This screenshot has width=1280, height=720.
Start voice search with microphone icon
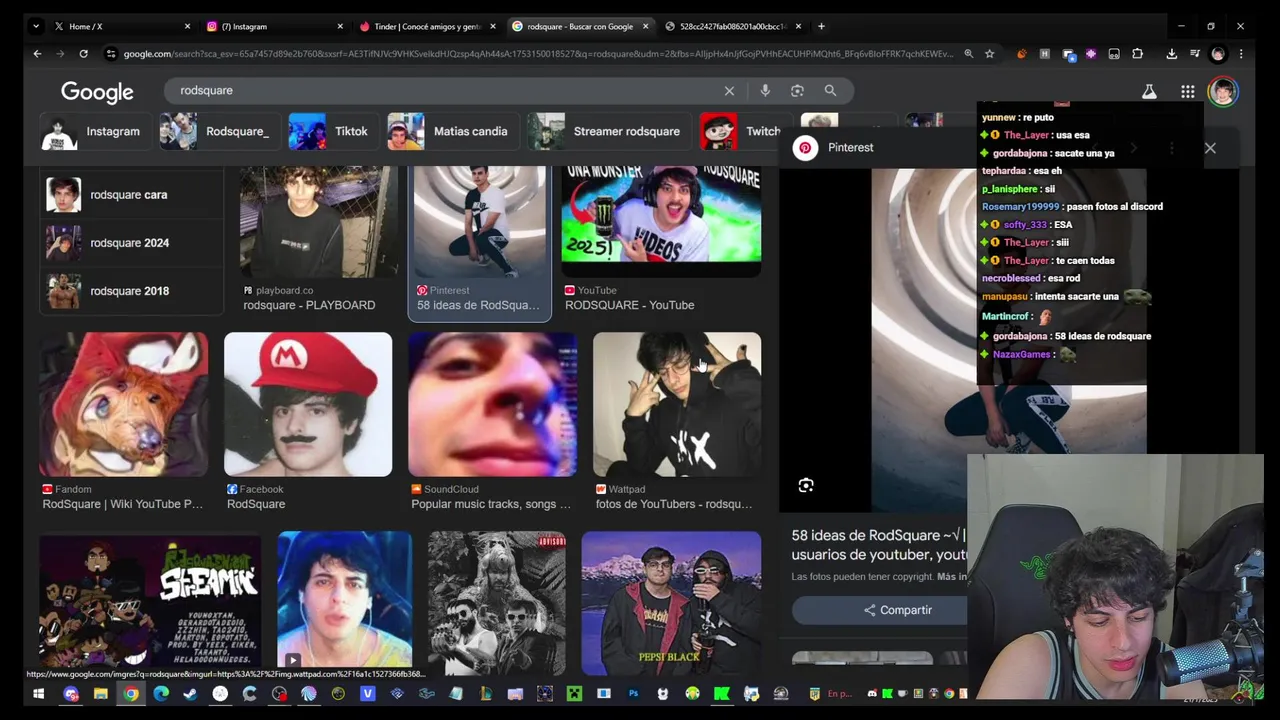point(765,91)
